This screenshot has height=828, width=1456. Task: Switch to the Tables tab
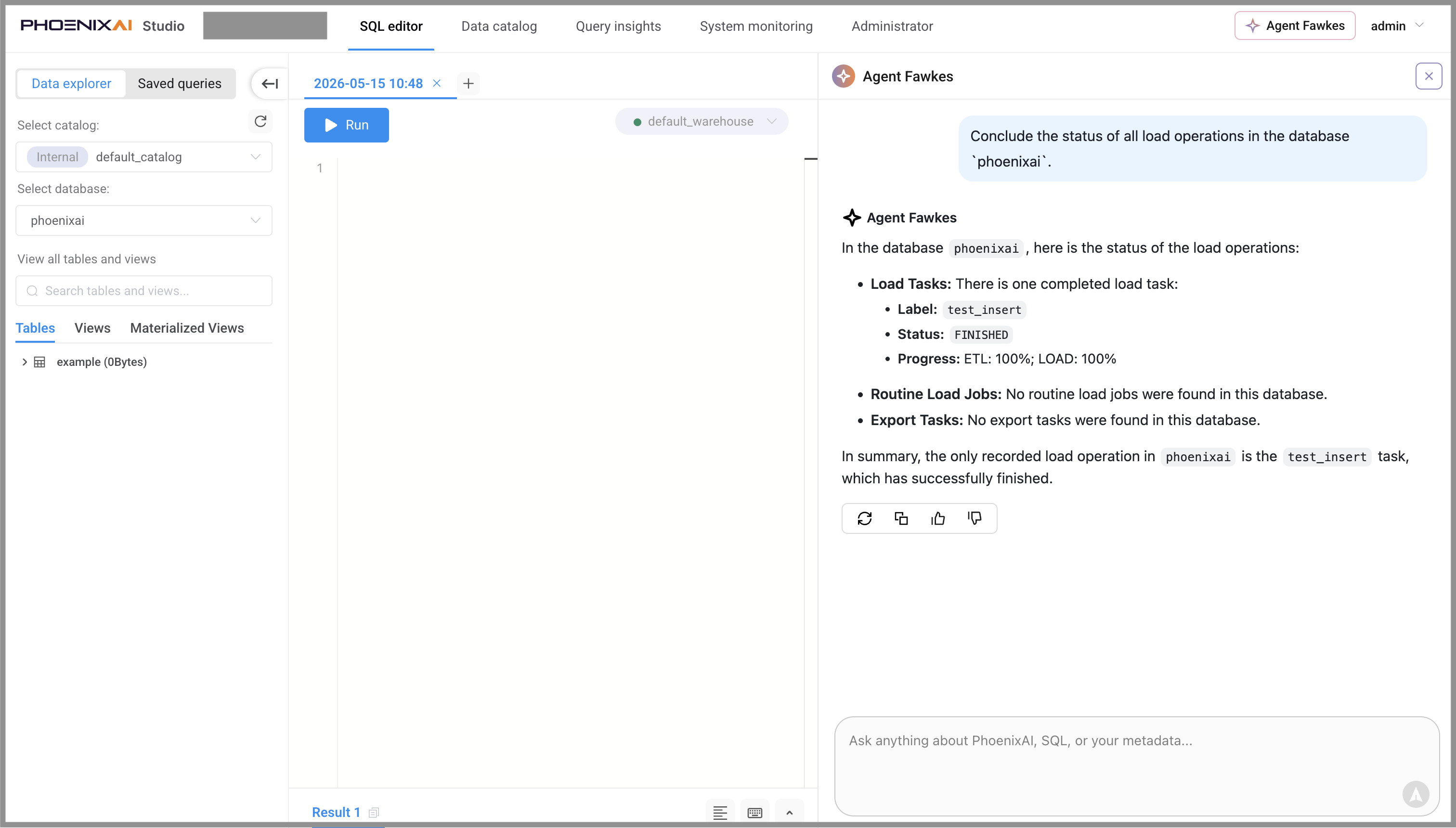(35, 328)
